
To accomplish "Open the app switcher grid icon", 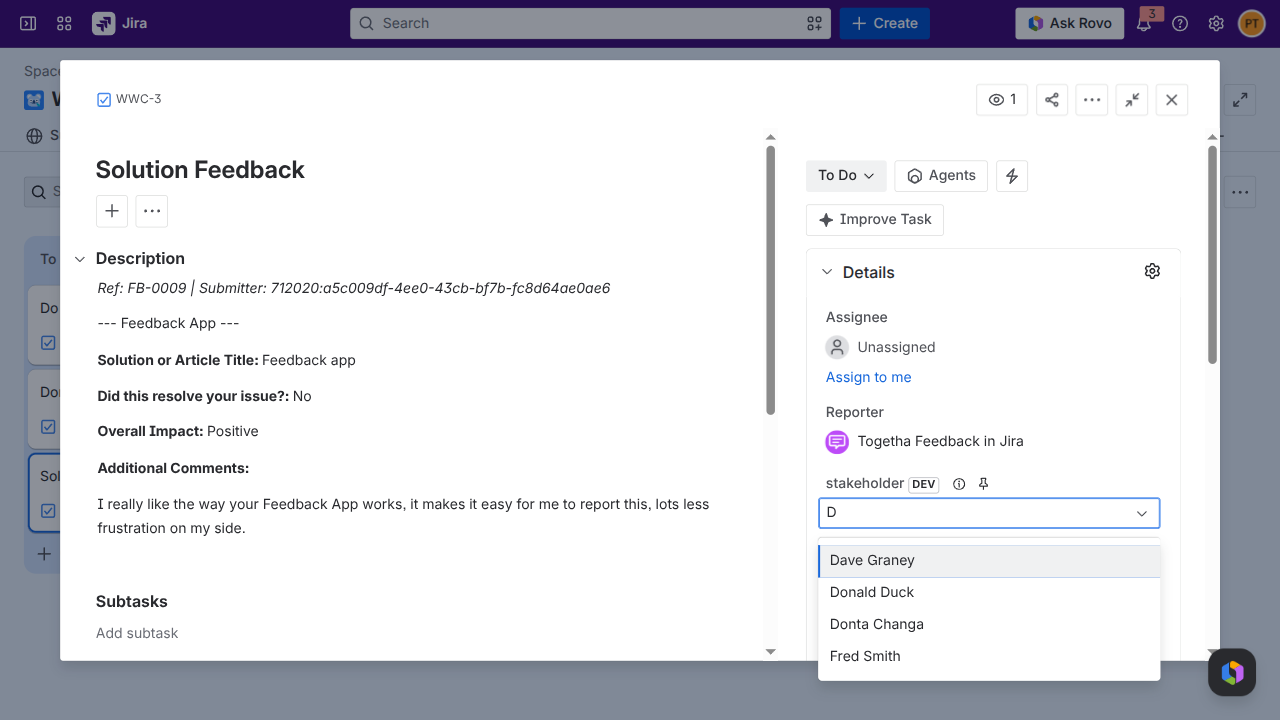I will point(64,23).
